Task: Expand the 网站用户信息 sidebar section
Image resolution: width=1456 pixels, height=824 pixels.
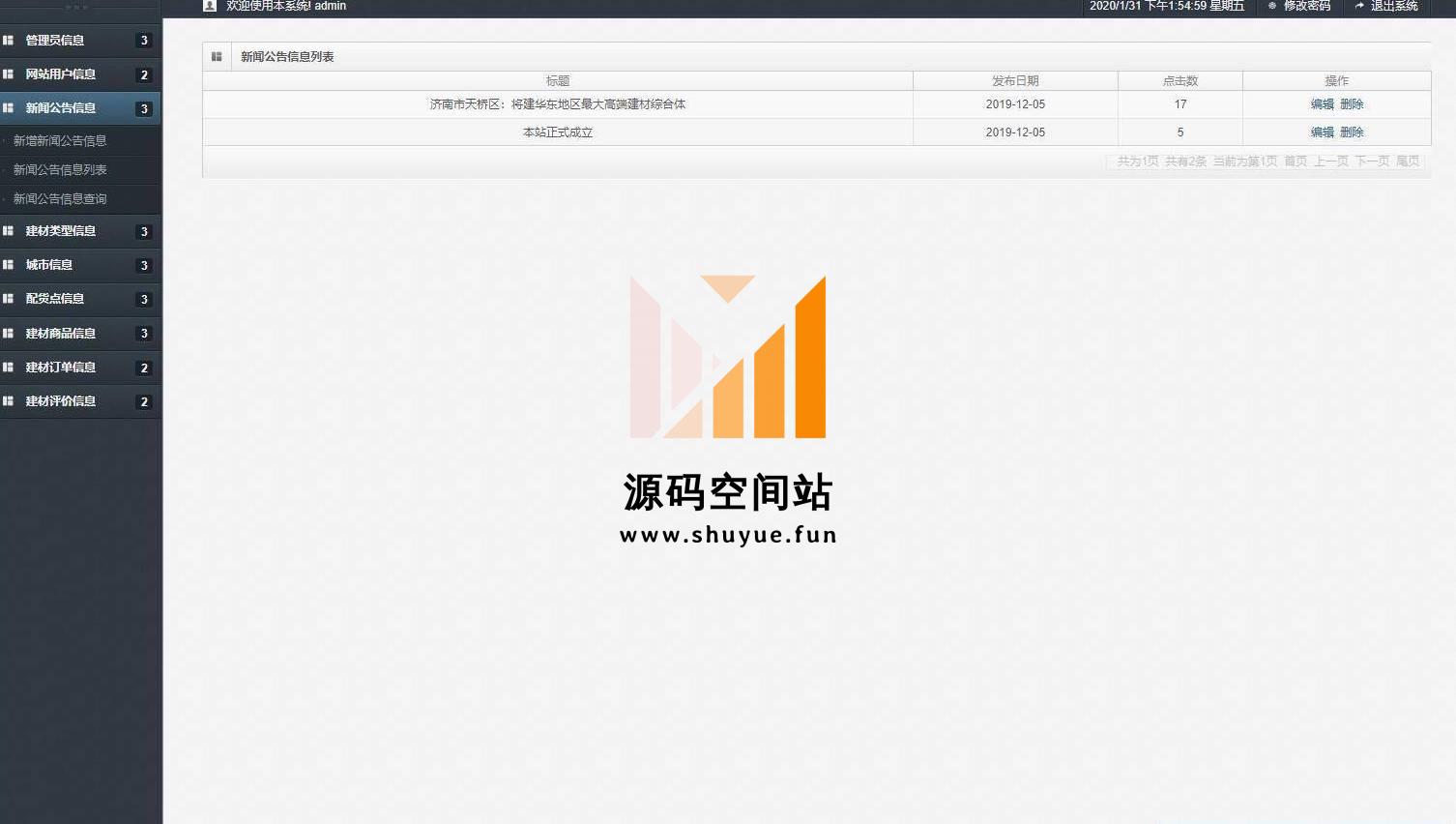Action: click(x=80, y=74)
